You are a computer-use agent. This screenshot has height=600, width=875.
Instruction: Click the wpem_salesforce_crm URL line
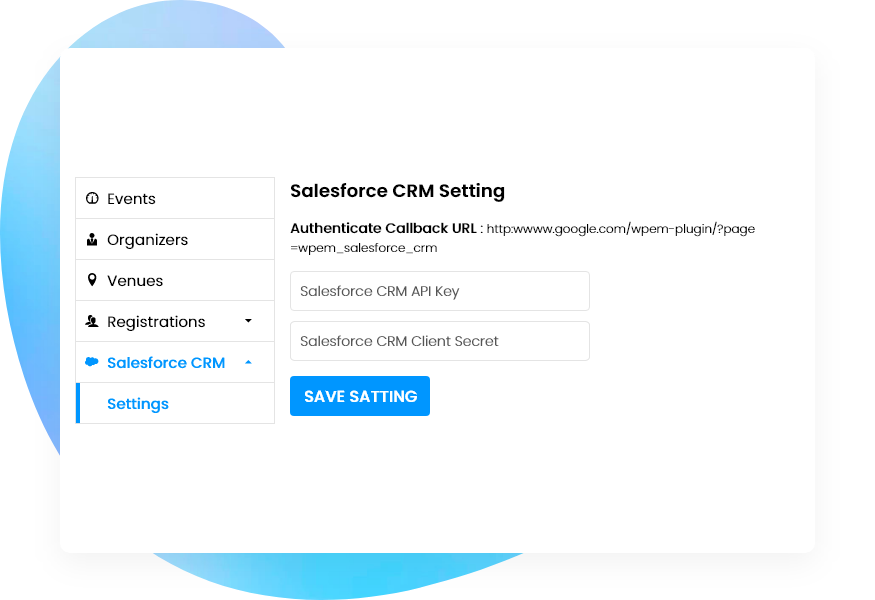(x=364, y=248)
